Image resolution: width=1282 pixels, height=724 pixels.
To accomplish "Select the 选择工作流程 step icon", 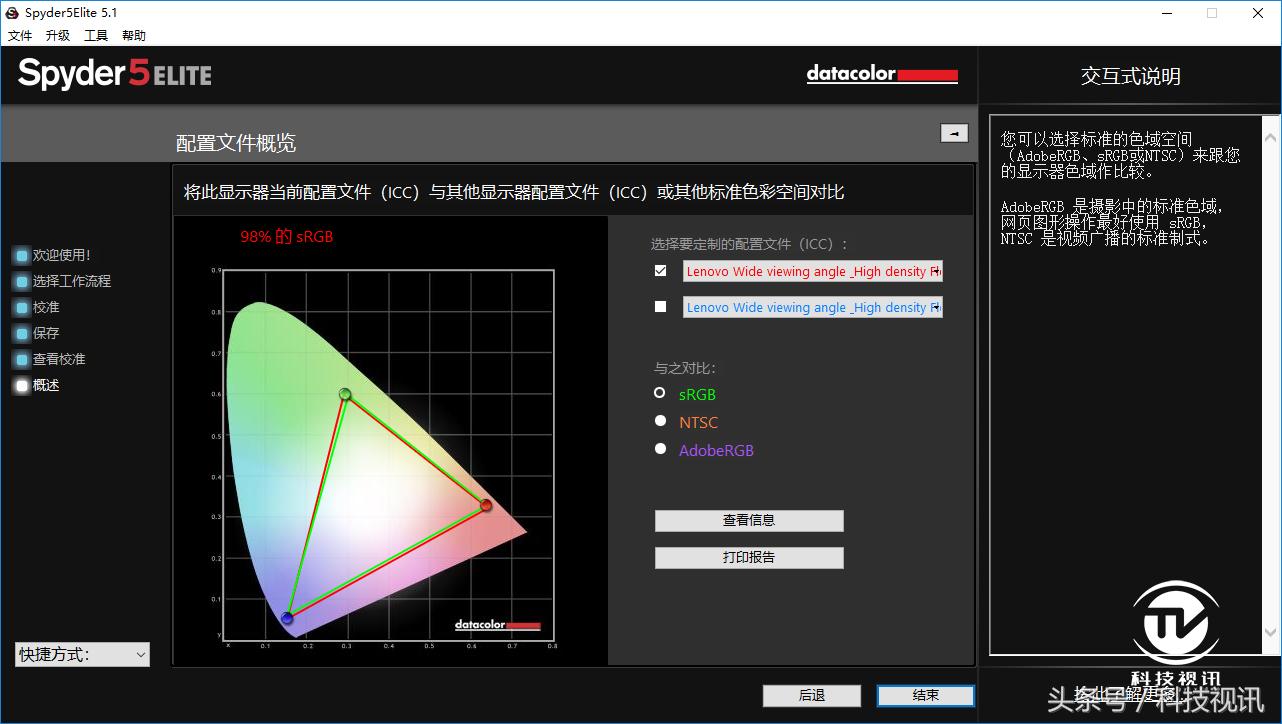I will tap(21, 281).
